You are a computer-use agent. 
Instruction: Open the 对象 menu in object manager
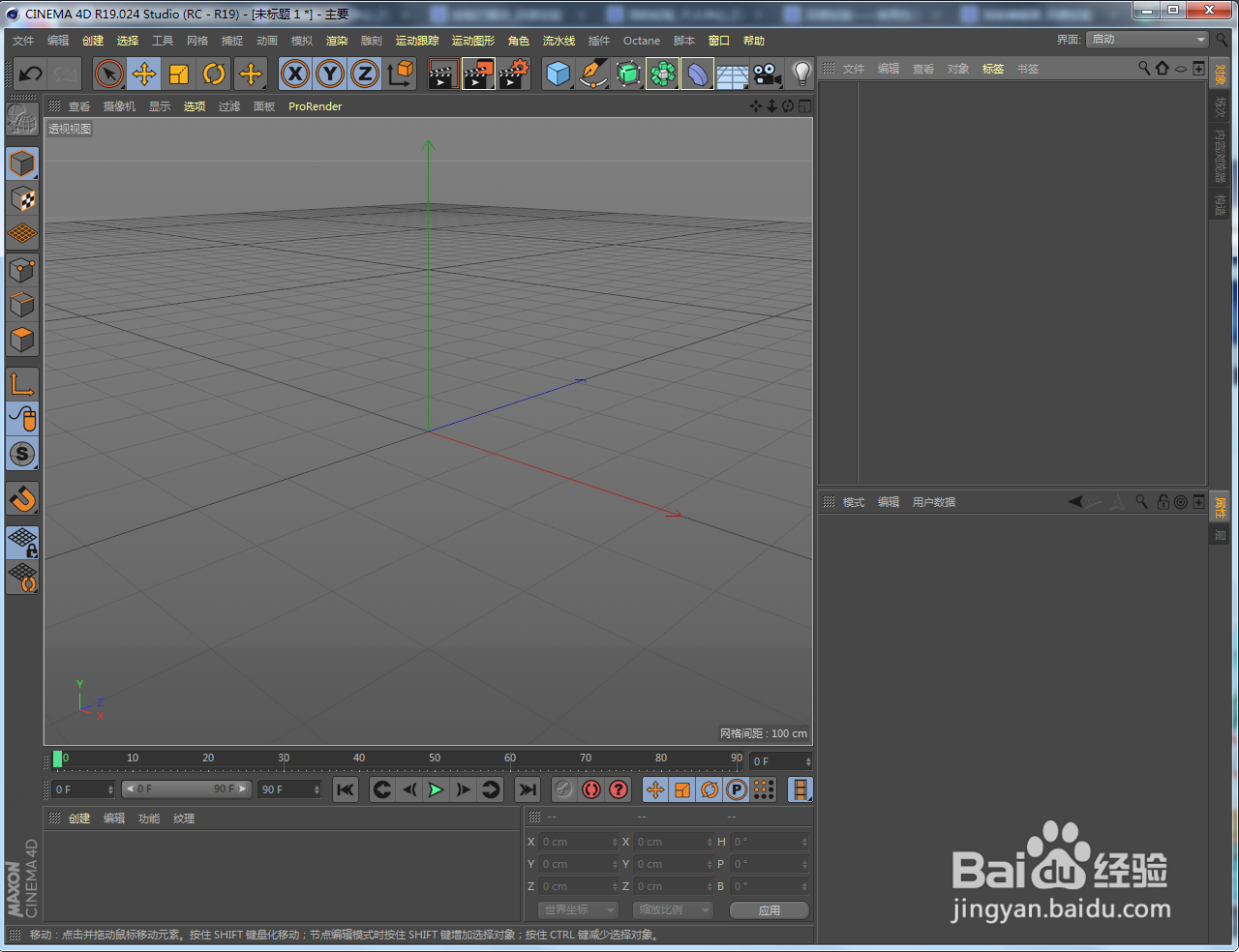click(x=958, y=69)
